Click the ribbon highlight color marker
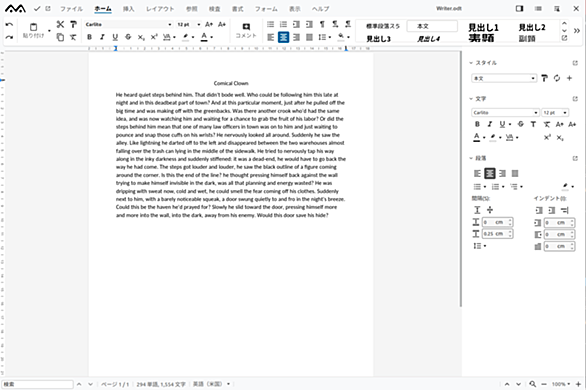The height and width of the screenshot is (390, 586). coord(185,37)
